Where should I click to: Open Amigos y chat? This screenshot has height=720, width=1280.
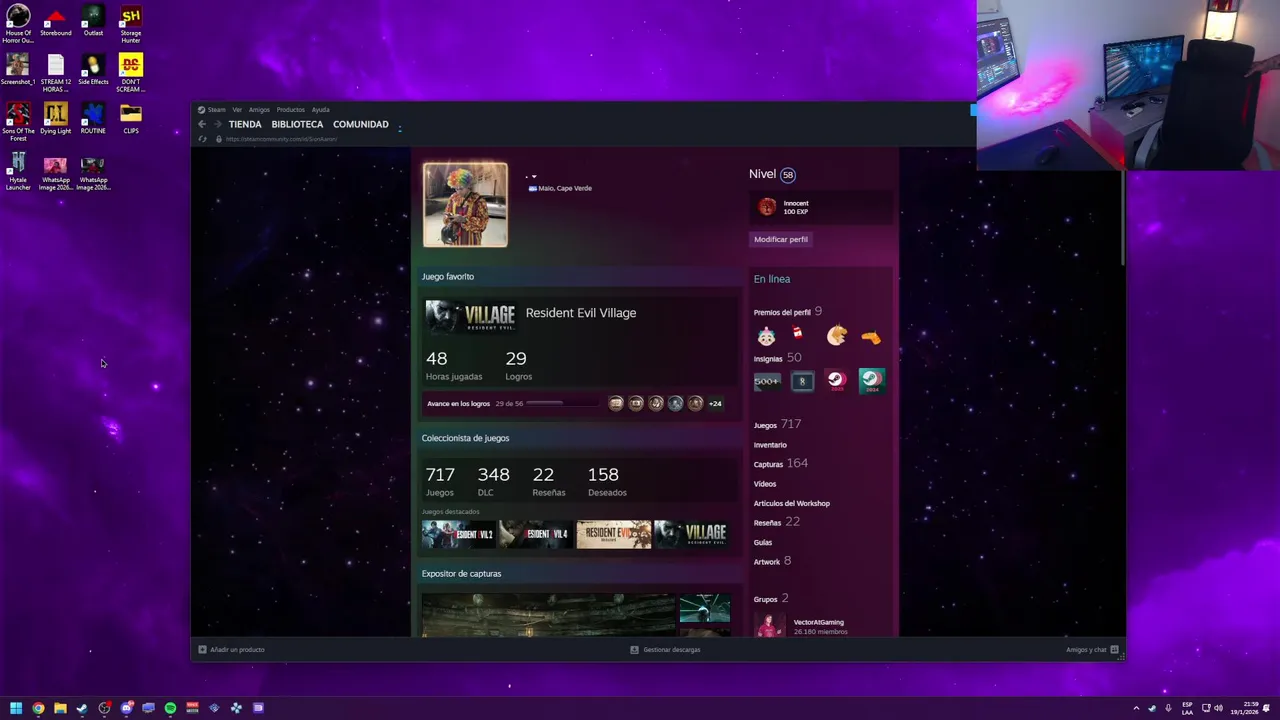(x=1092, y=650)
